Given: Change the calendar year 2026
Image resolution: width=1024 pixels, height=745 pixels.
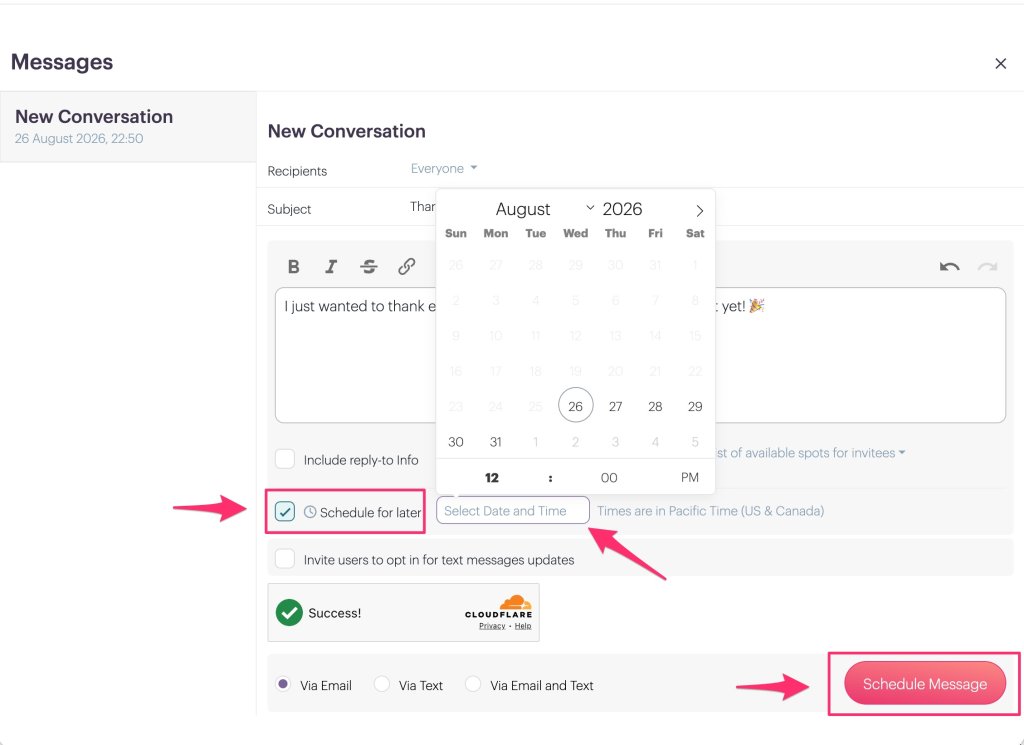Looking at the screenshot, I should click(622, 209).
